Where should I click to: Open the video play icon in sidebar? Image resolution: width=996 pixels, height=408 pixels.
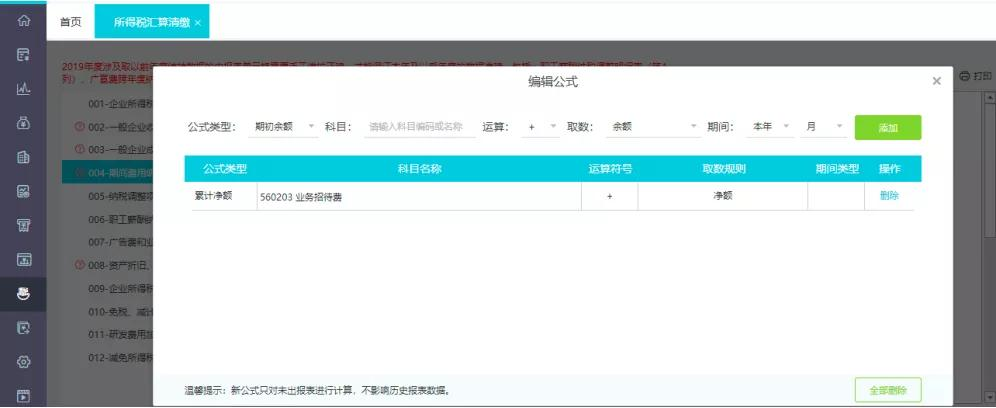coord(24,395)
